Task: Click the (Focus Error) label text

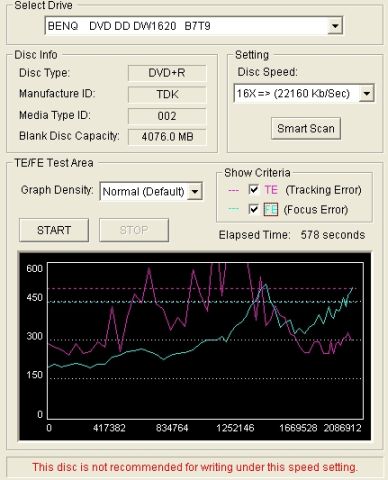Action: [x=316, y=210]
